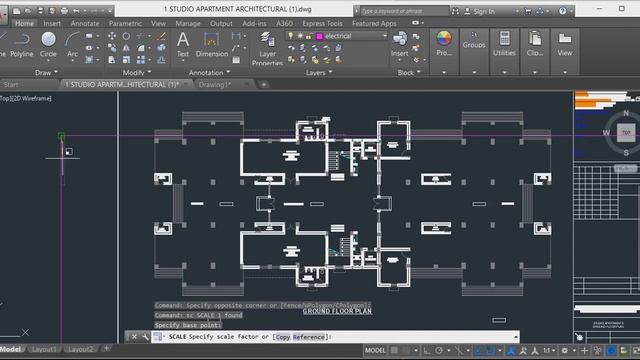The width and height of the screenshot is (640, 360).
Task: Toggle layer on/off lightbulb for electrical
Action: 291,36
